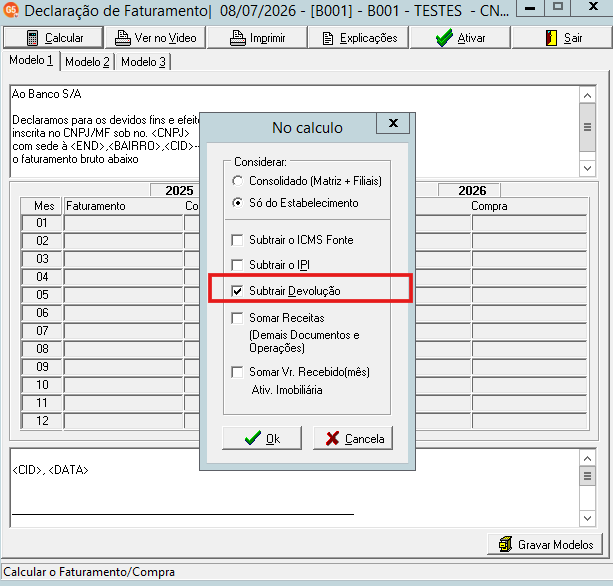Click the printer icon on Imprimir
The height and width of the screenshot is (586, 613).
coord(238,38)
